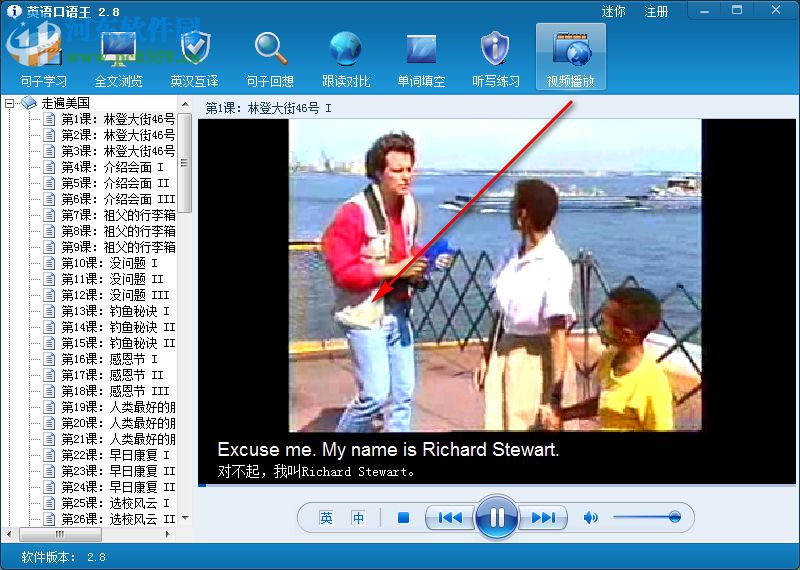Select lesson 第8课 祖父的行李箱

118,231
